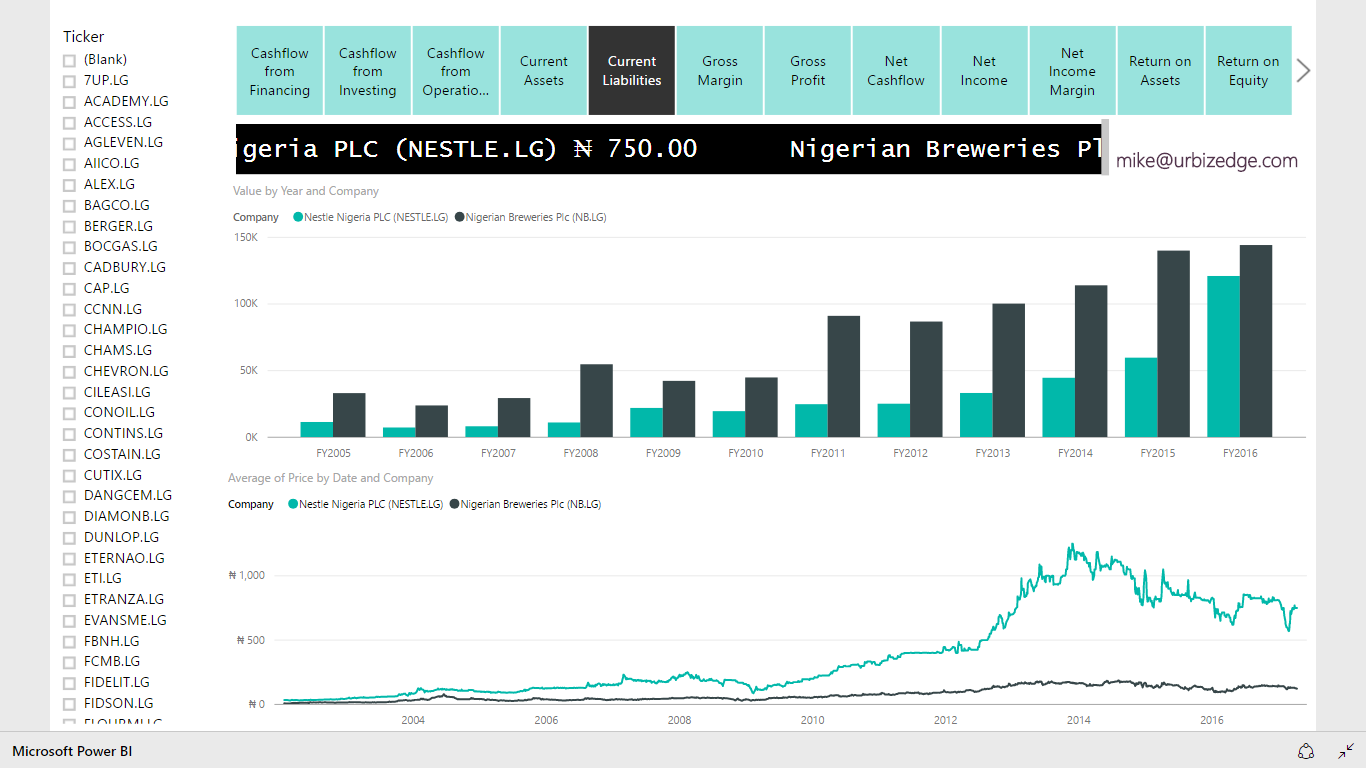Select the Gross Margin tile

[720, 71]
